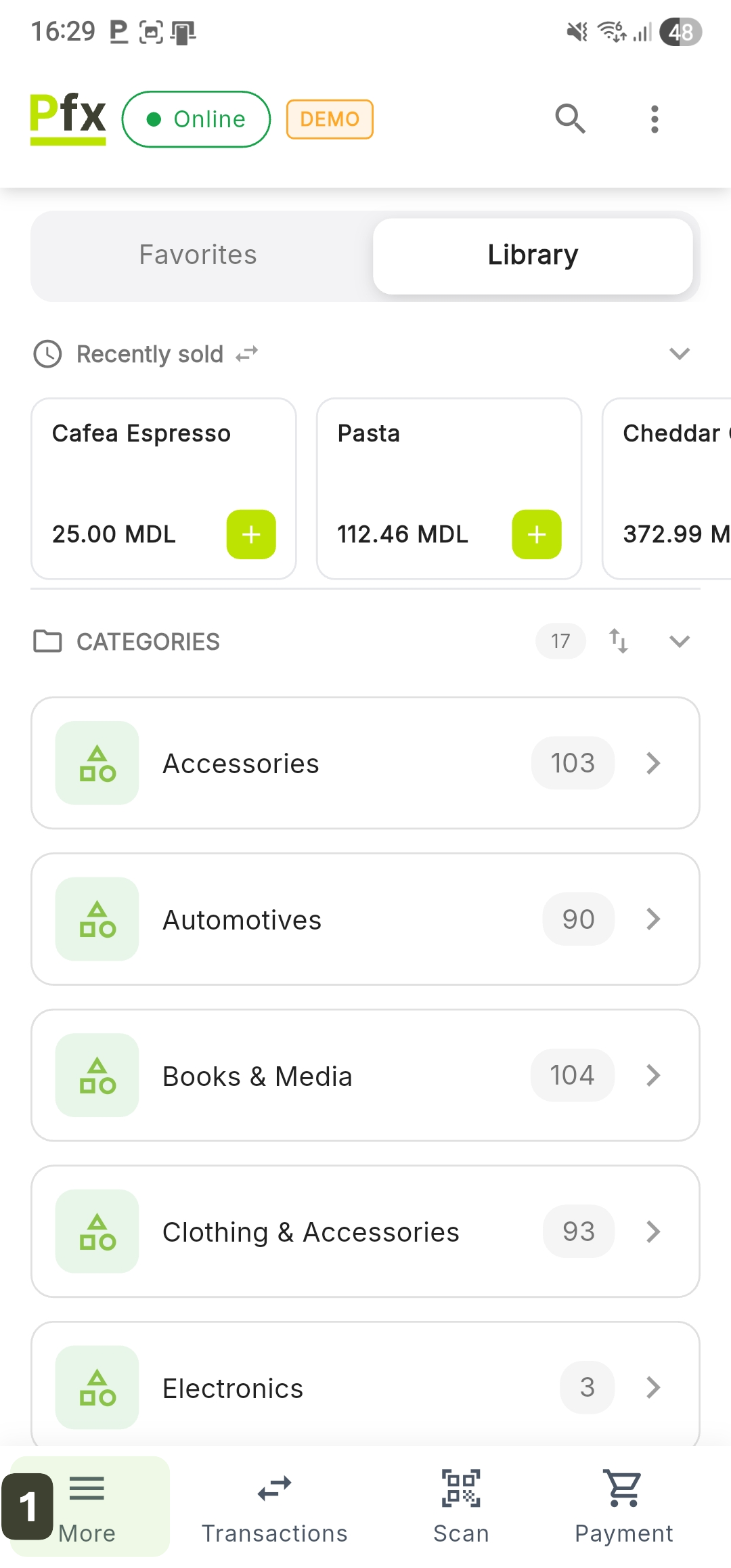The image size is (731, 1568).
Task: Tap the DEMO mode badge
Action: [330, 119]
